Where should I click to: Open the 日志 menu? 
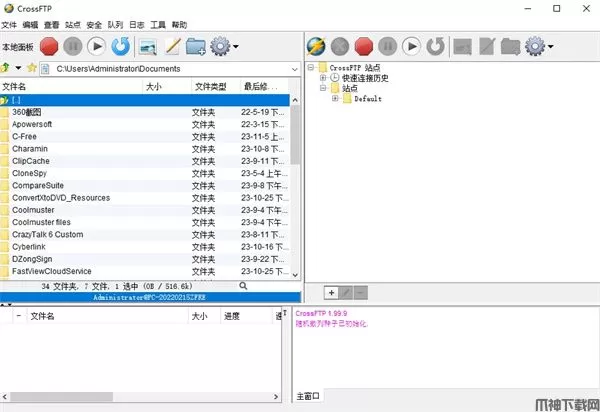137,25
